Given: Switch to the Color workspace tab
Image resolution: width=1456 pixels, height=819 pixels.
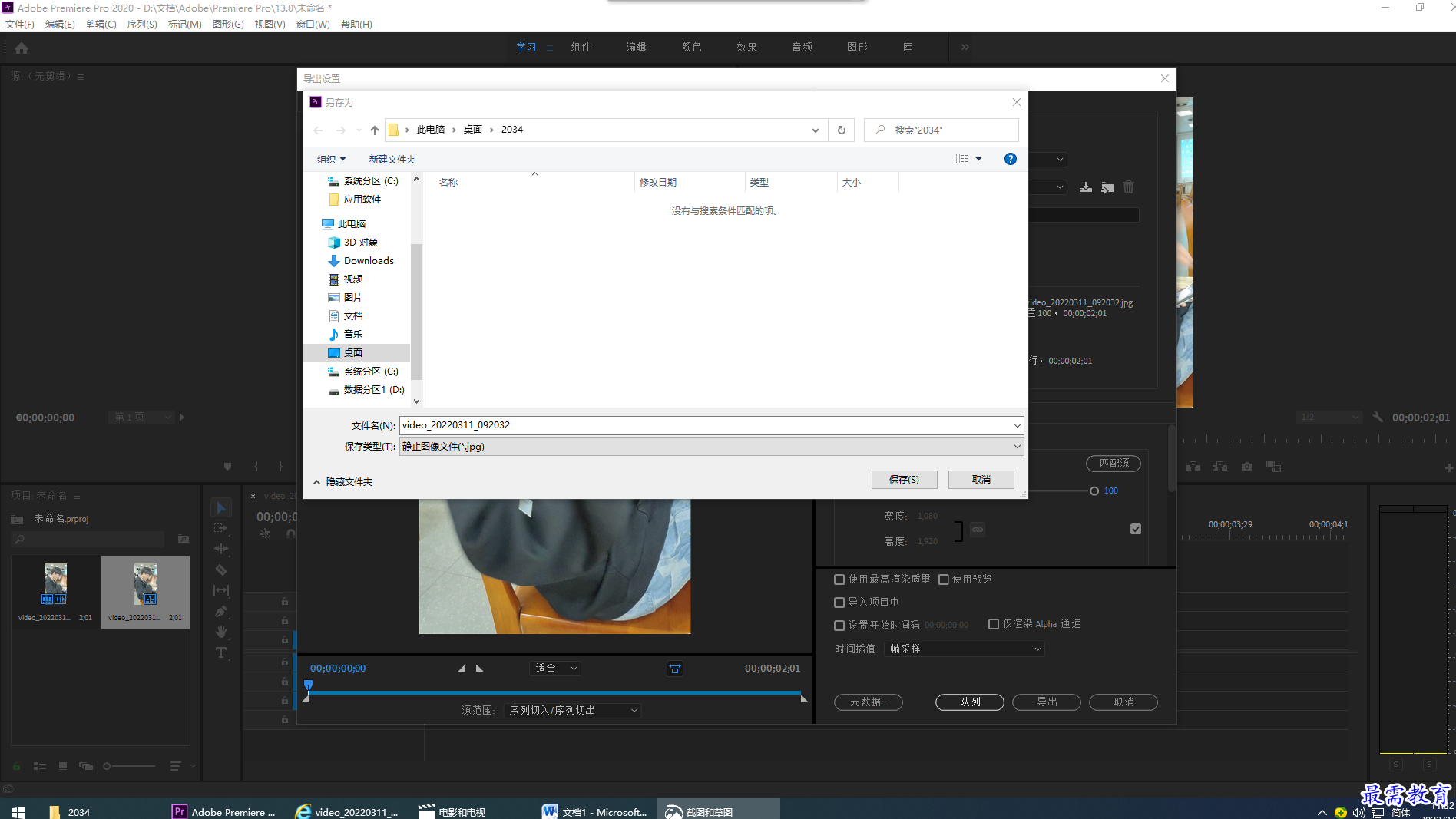Looking at the screenshot, I should [x=691, y=48].
